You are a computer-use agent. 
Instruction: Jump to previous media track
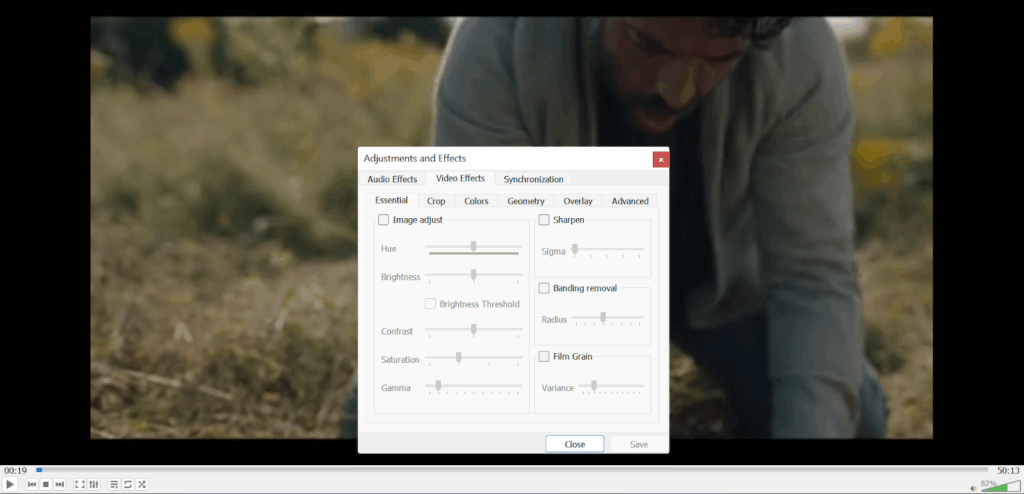tap(31, 484)
